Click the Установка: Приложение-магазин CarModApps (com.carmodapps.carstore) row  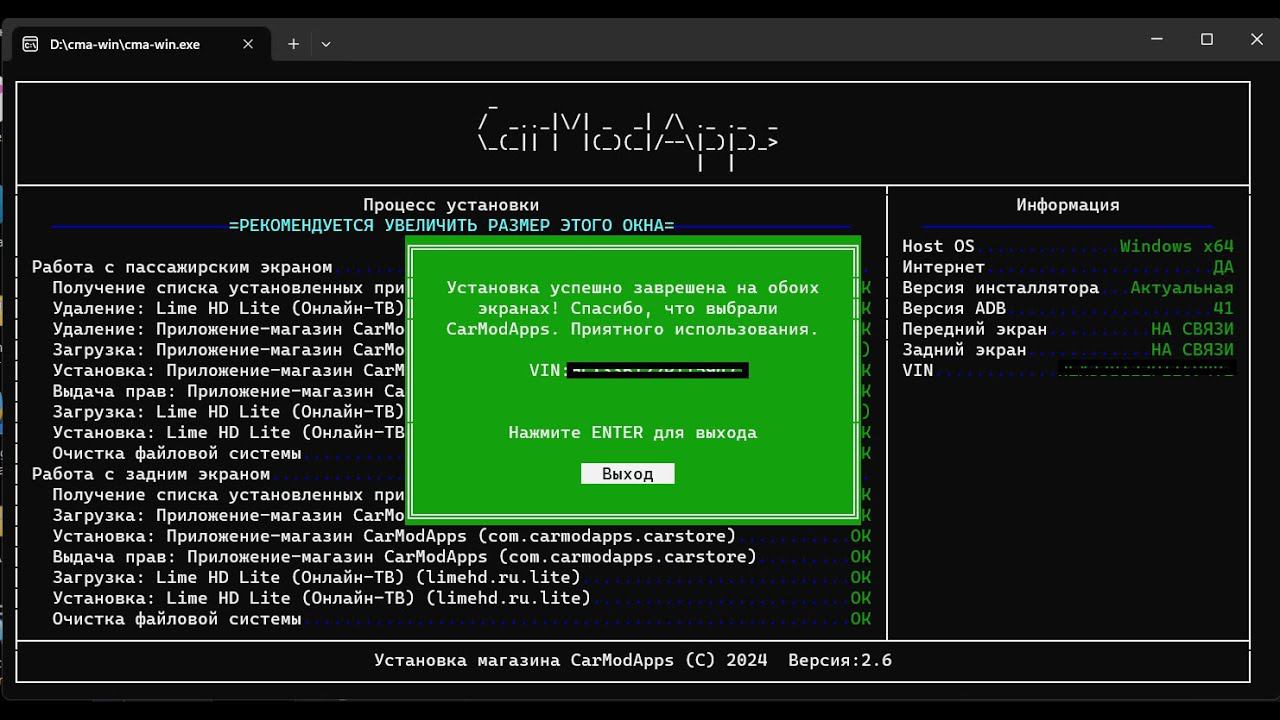(461, 536)
